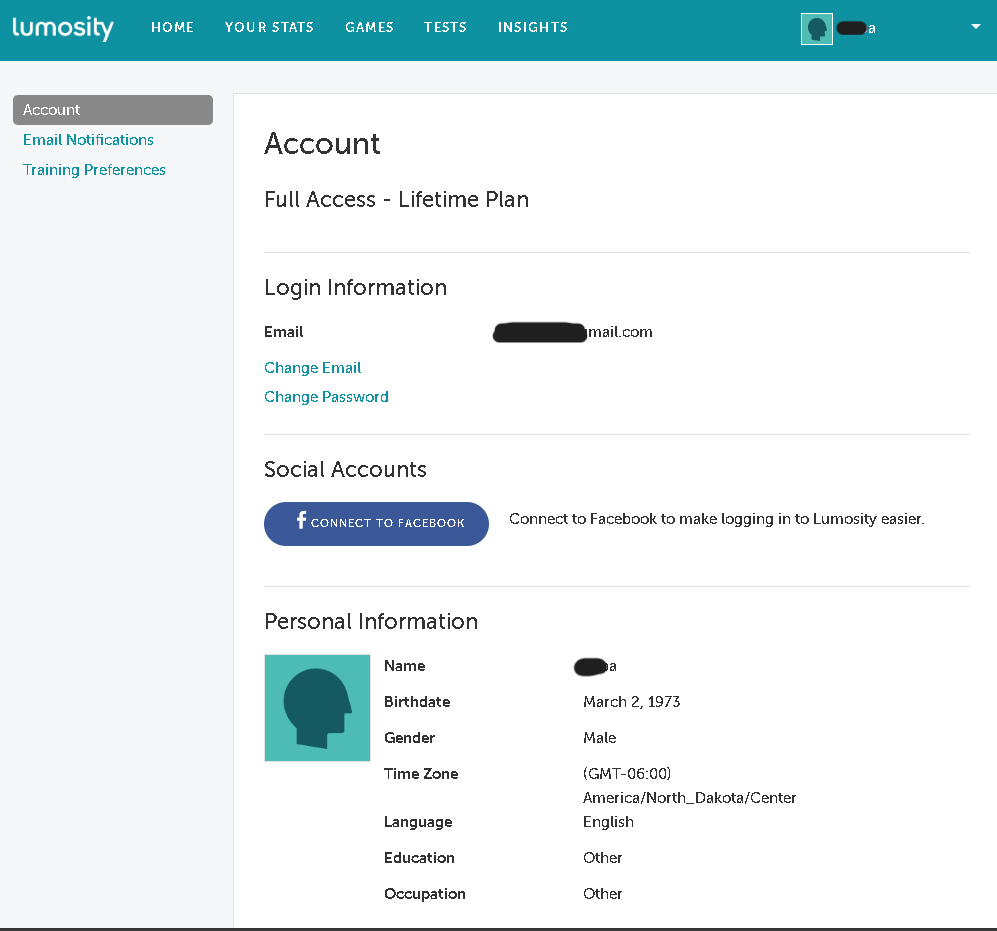The width and height of the screenshot is (997, 931).
Task: Click the redacted email address
Action: pyautogui.click(x=572, y=332)
